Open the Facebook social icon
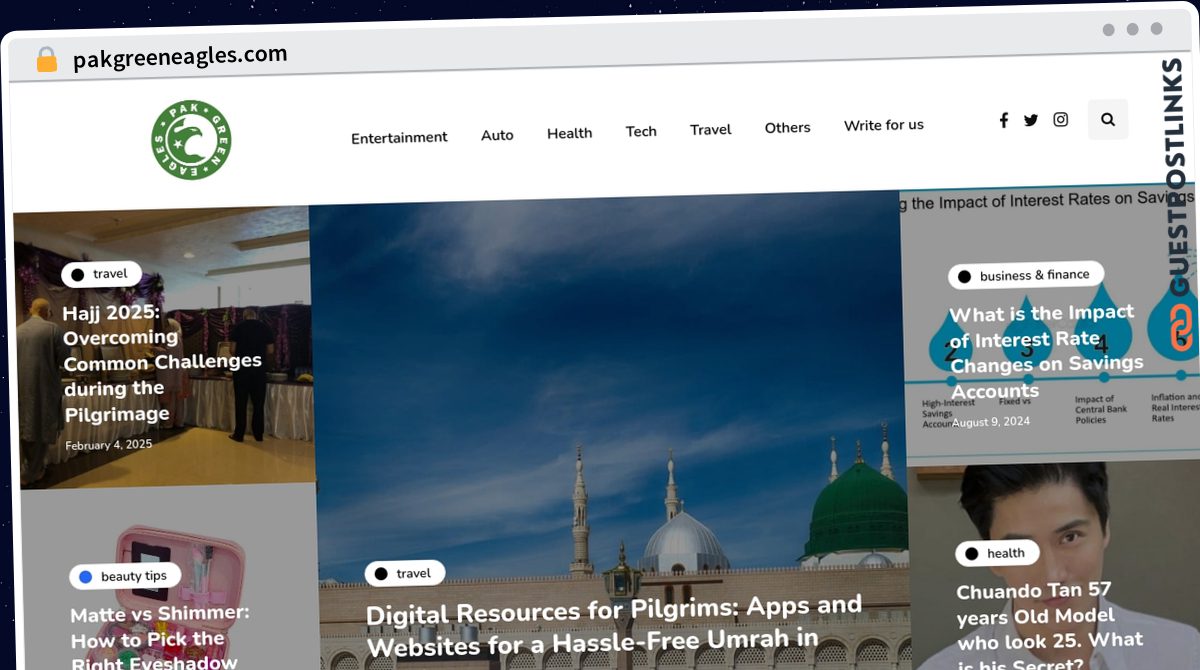This screenshot has width=1200, height=670. 1004,120
